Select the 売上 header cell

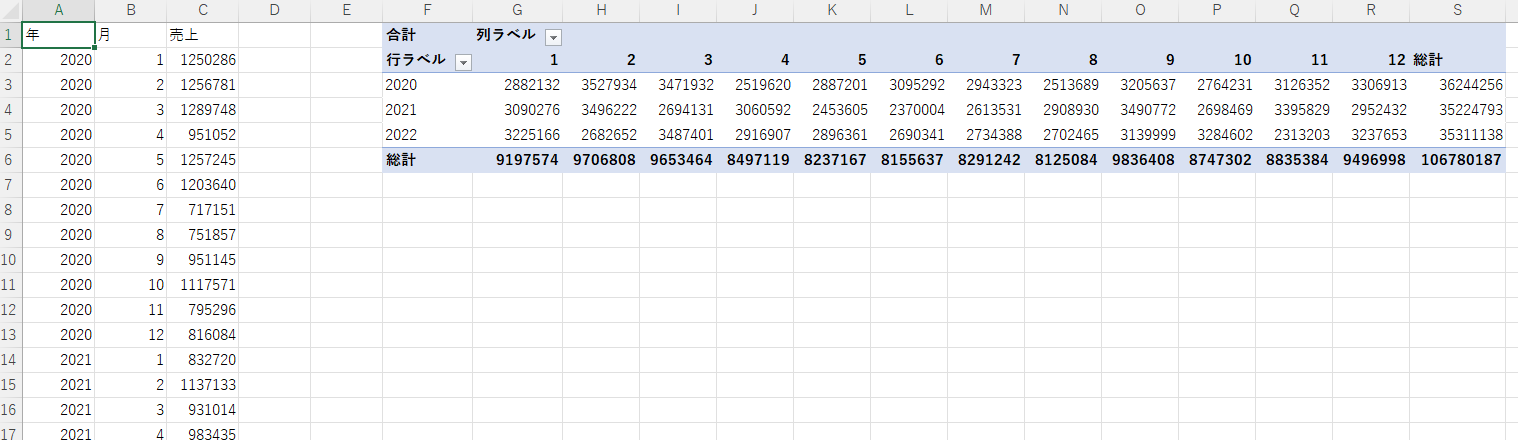202,35
